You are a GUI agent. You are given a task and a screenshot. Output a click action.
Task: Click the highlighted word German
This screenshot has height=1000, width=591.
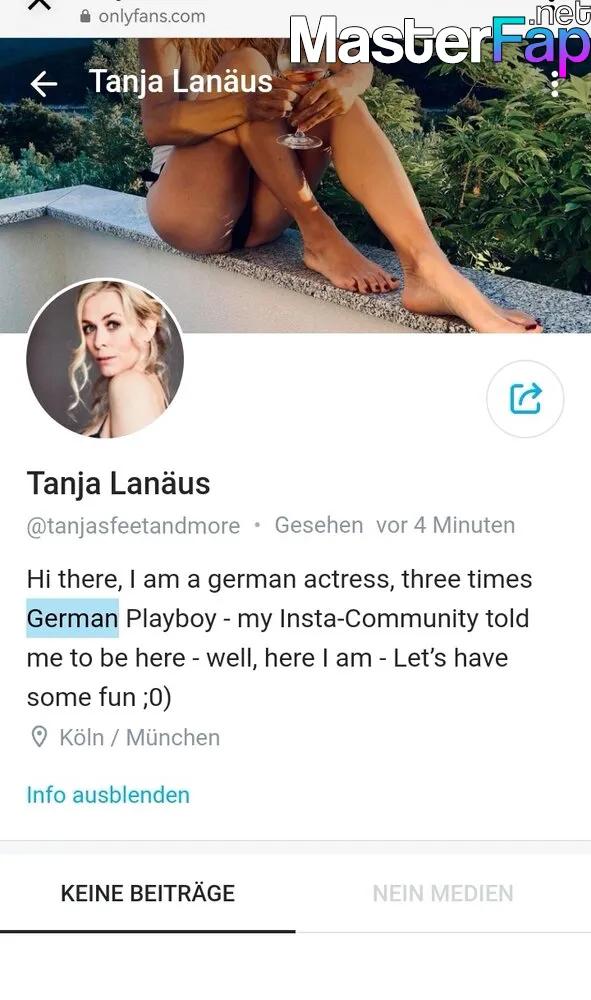[x=73, y=618]
